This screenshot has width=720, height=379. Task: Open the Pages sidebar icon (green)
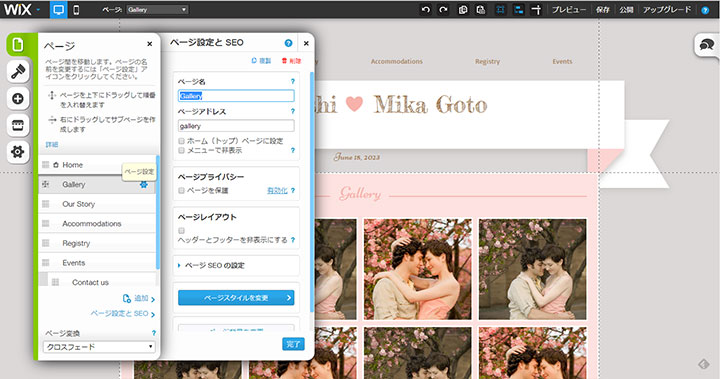[x=18, y=45]
